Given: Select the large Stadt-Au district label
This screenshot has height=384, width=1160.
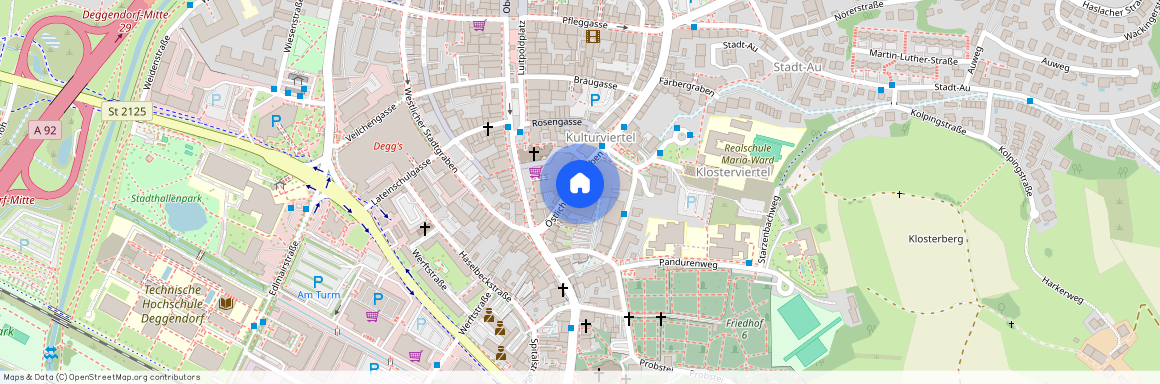Looking at the screenshot, I should pyautogui.click(x=798, y=67).
